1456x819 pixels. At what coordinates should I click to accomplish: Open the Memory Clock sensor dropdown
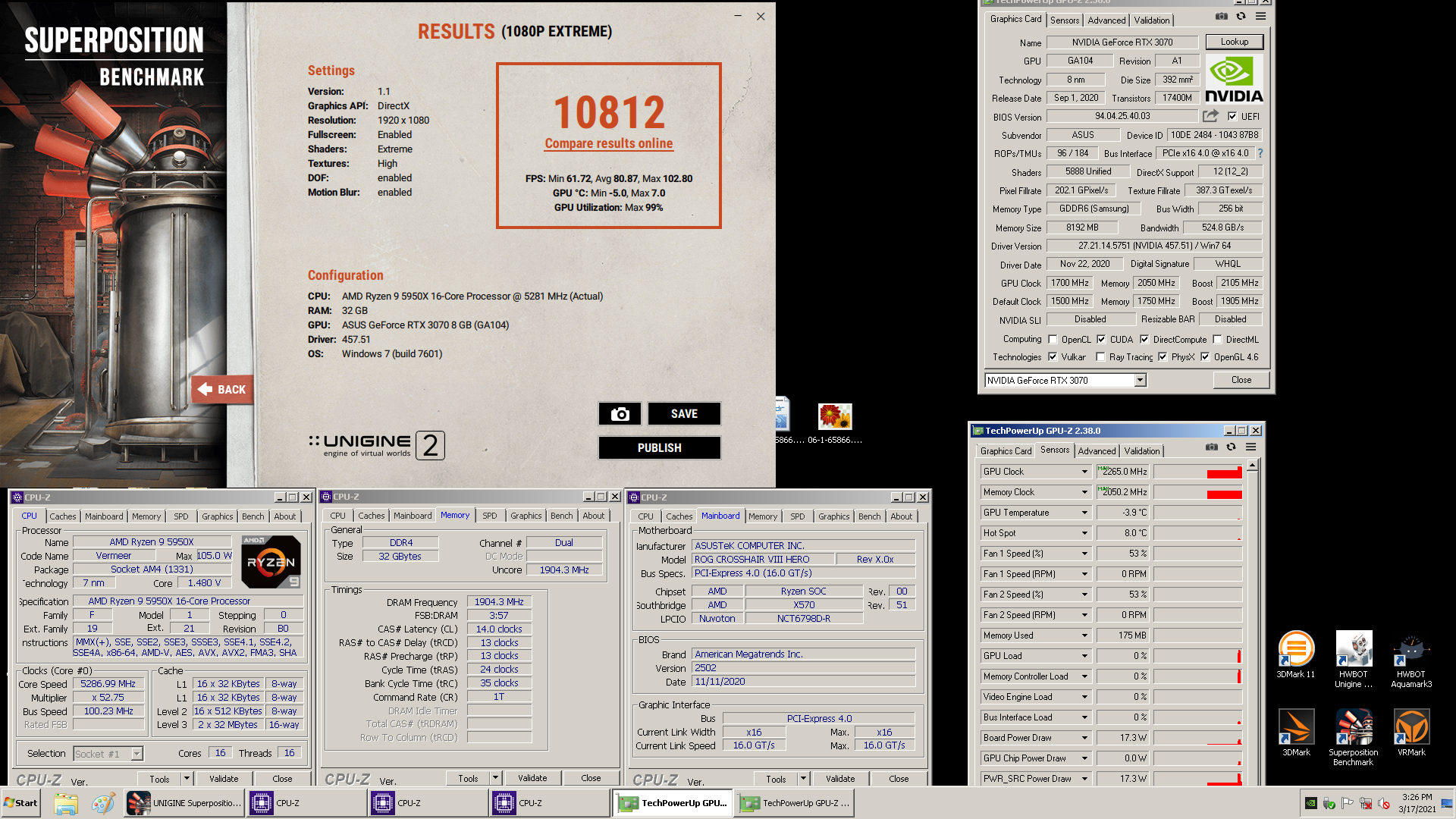[1084, 492]
